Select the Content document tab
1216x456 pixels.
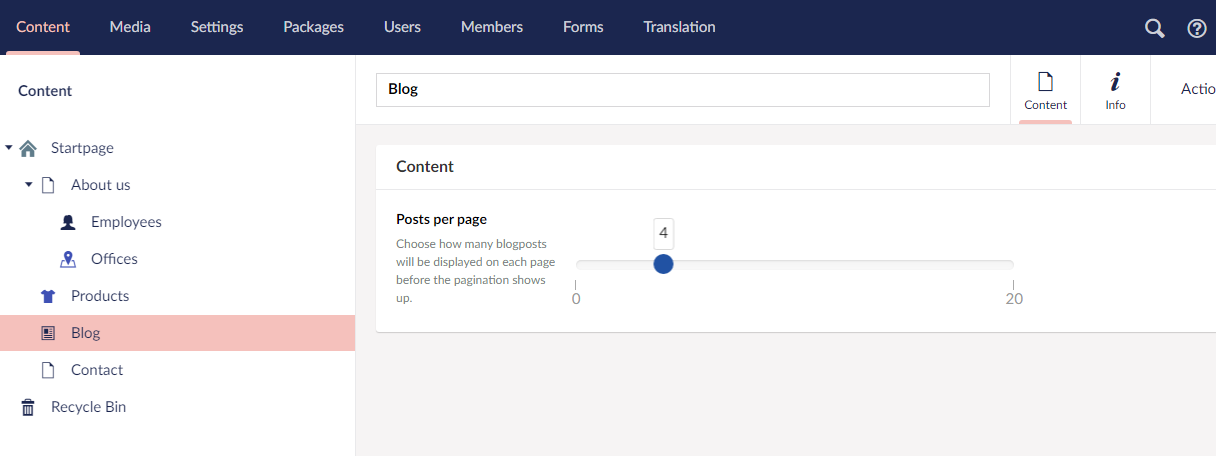(x=1046, y=90)
